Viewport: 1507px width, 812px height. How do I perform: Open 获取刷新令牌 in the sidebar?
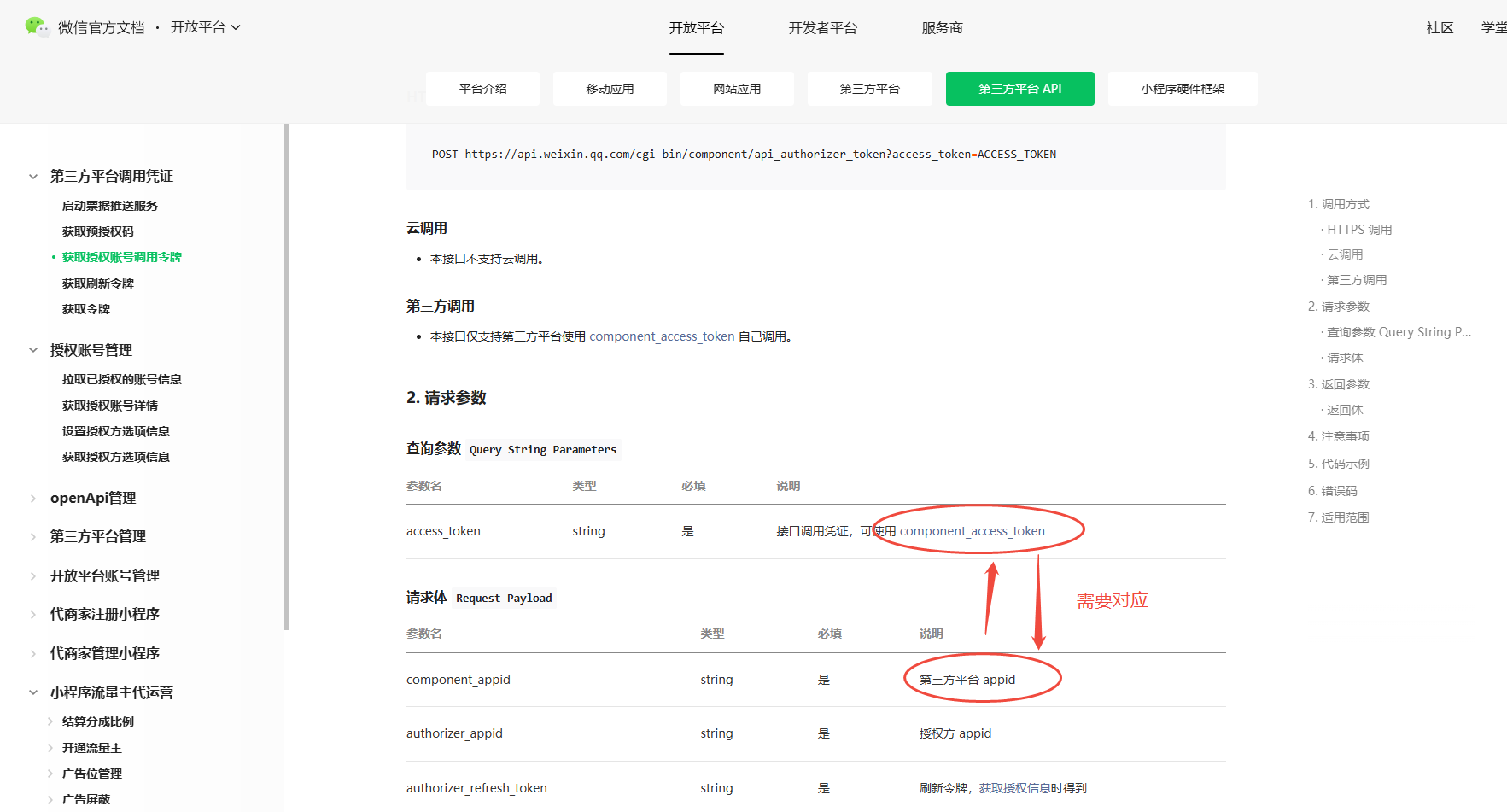click(98, 283)
